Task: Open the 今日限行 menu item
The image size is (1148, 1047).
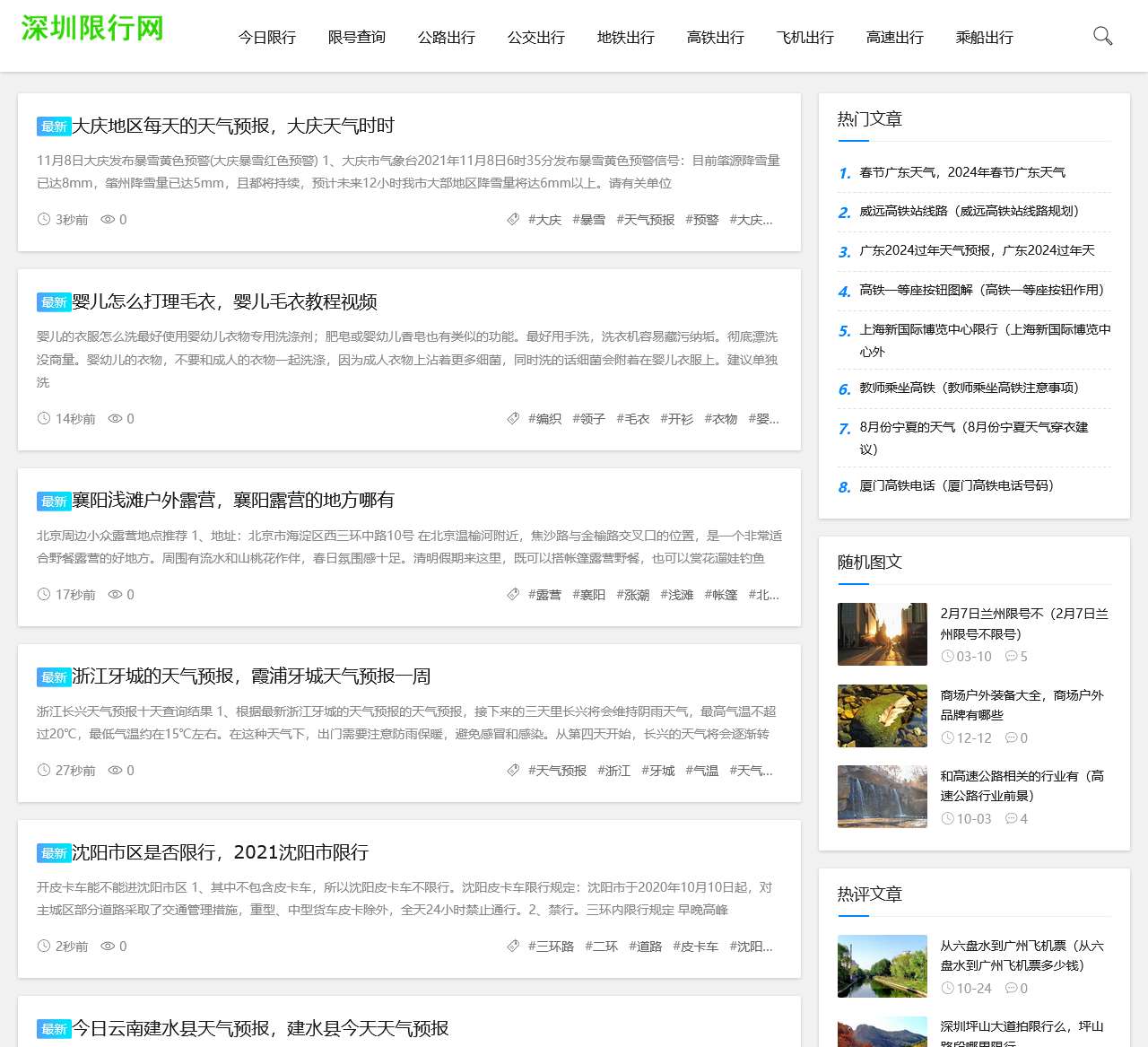Action: (x=266, y=38)
